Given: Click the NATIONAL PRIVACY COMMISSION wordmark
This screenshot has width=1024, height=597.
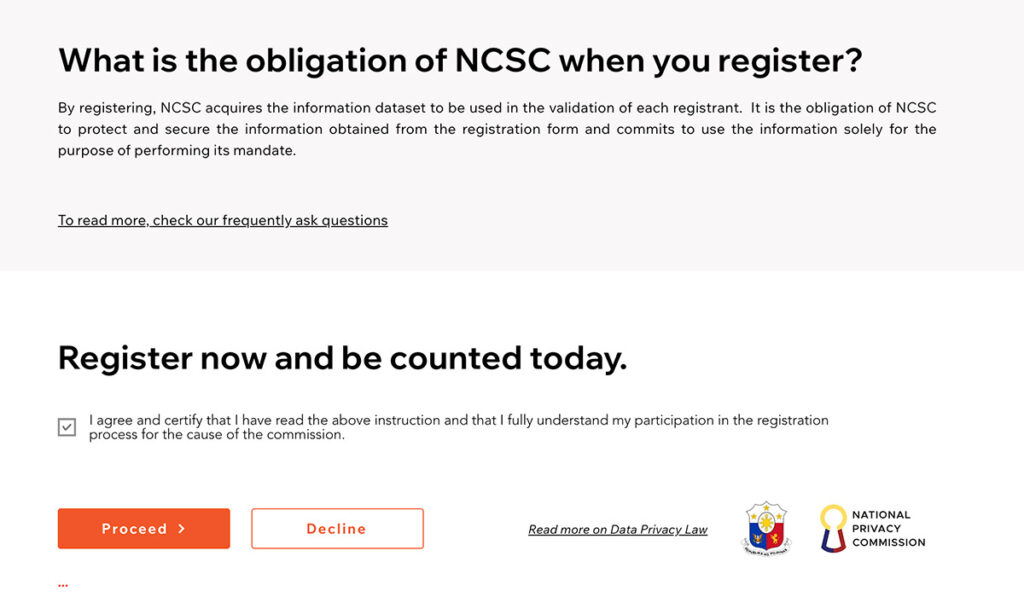Looking at the screenshot, I should 887,527.
